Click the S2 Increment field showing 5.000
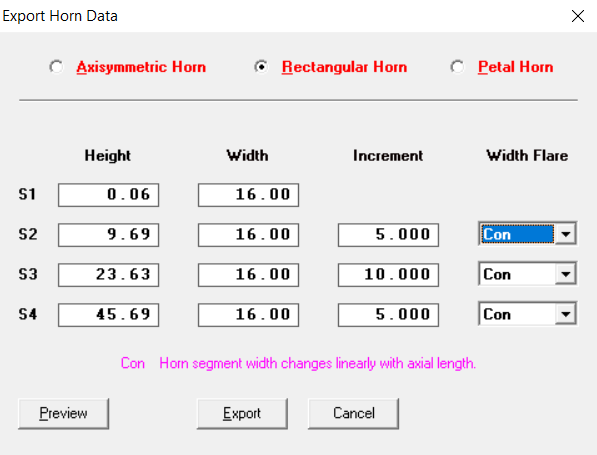Image resolution: width=597 pixels, height=455 pixels. [388, 235]
